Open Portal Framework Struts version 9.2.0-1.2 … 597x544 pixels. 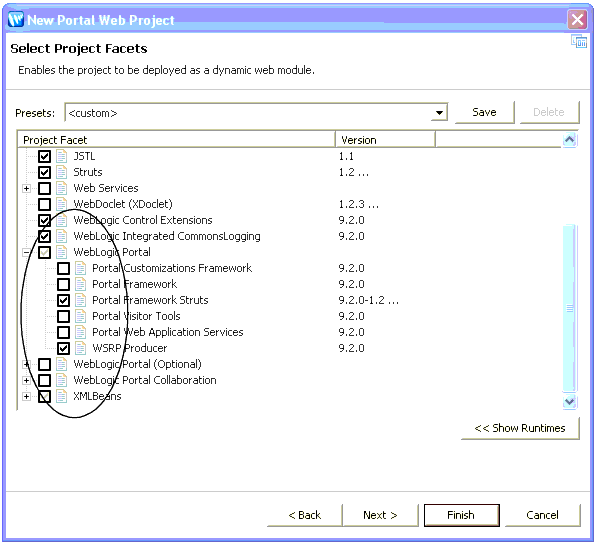point(369,300)
